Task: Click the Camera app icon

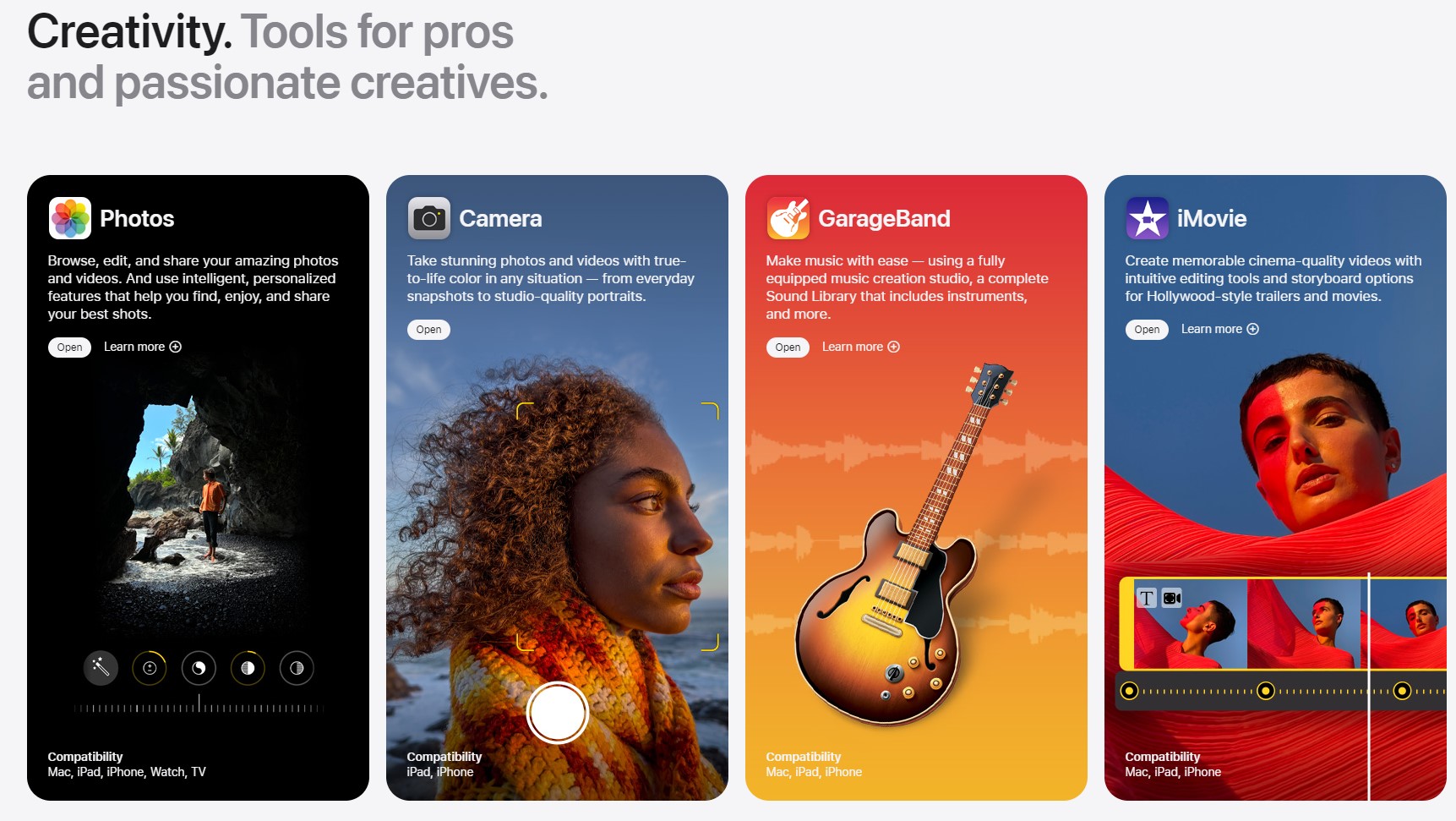Action: [429, 218]
